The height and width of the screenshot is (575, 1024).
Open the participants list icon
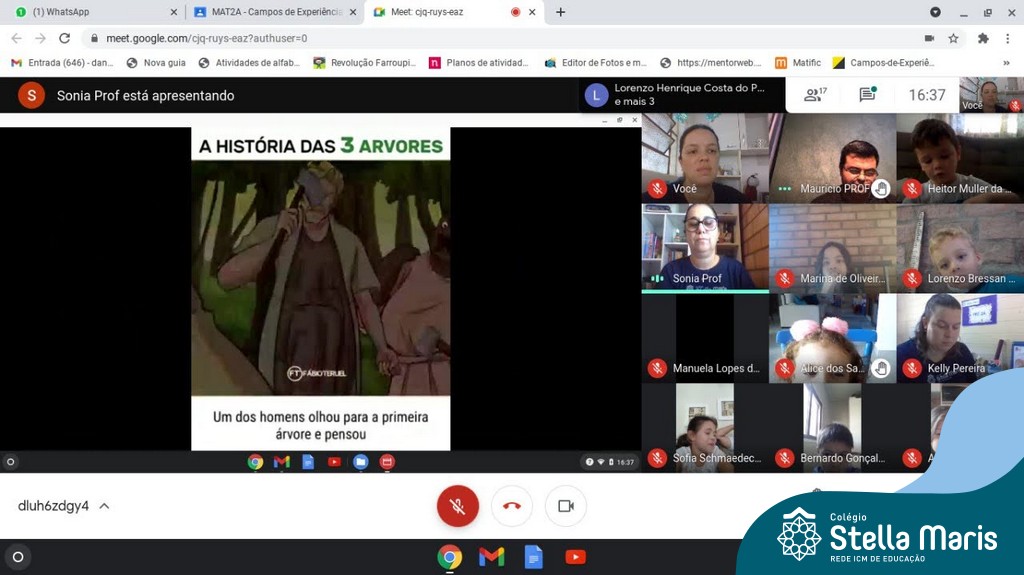coord(815,95)
